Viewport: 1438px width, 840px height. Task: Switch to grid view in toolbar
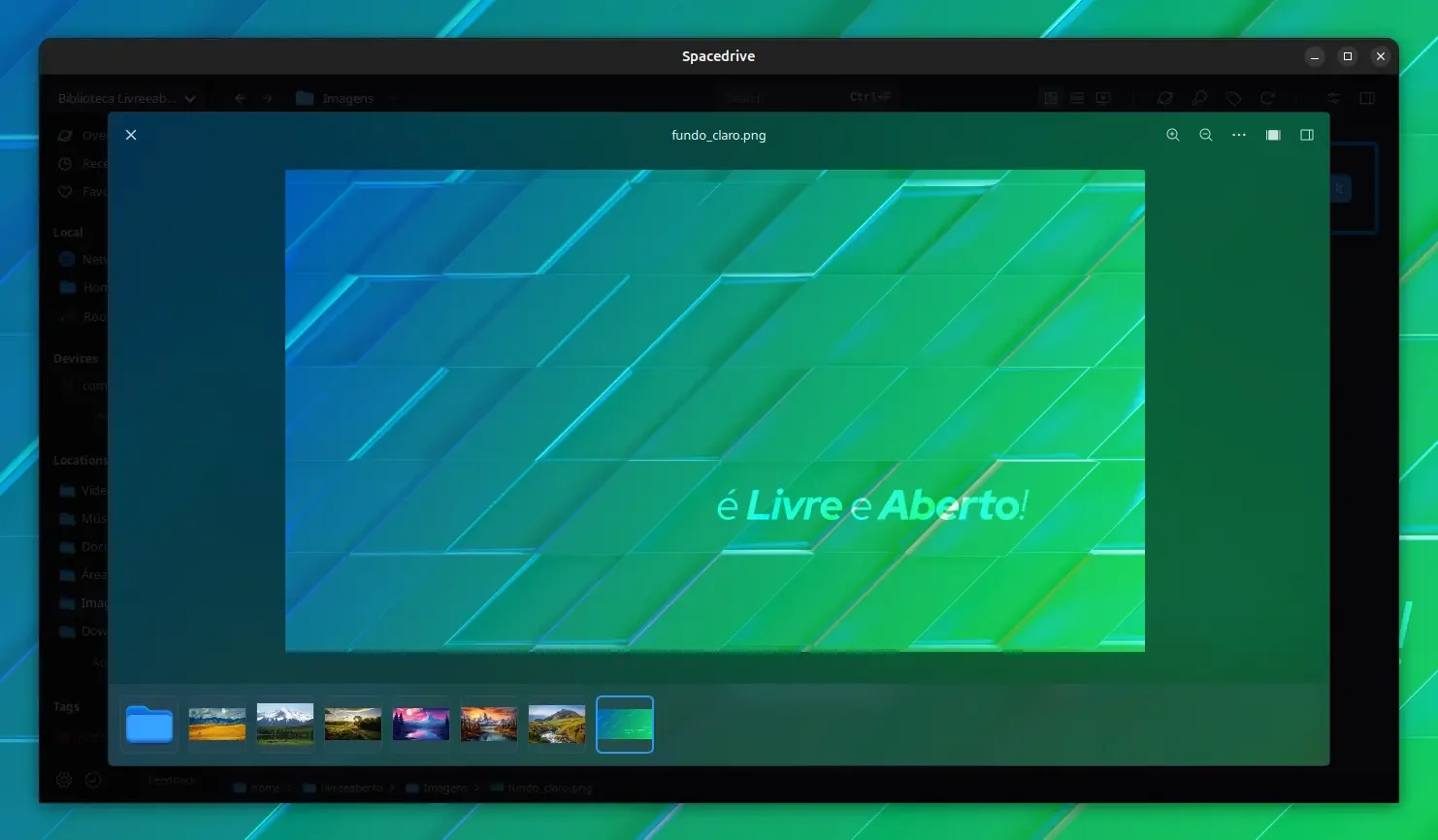click(x=1051, y=98)
